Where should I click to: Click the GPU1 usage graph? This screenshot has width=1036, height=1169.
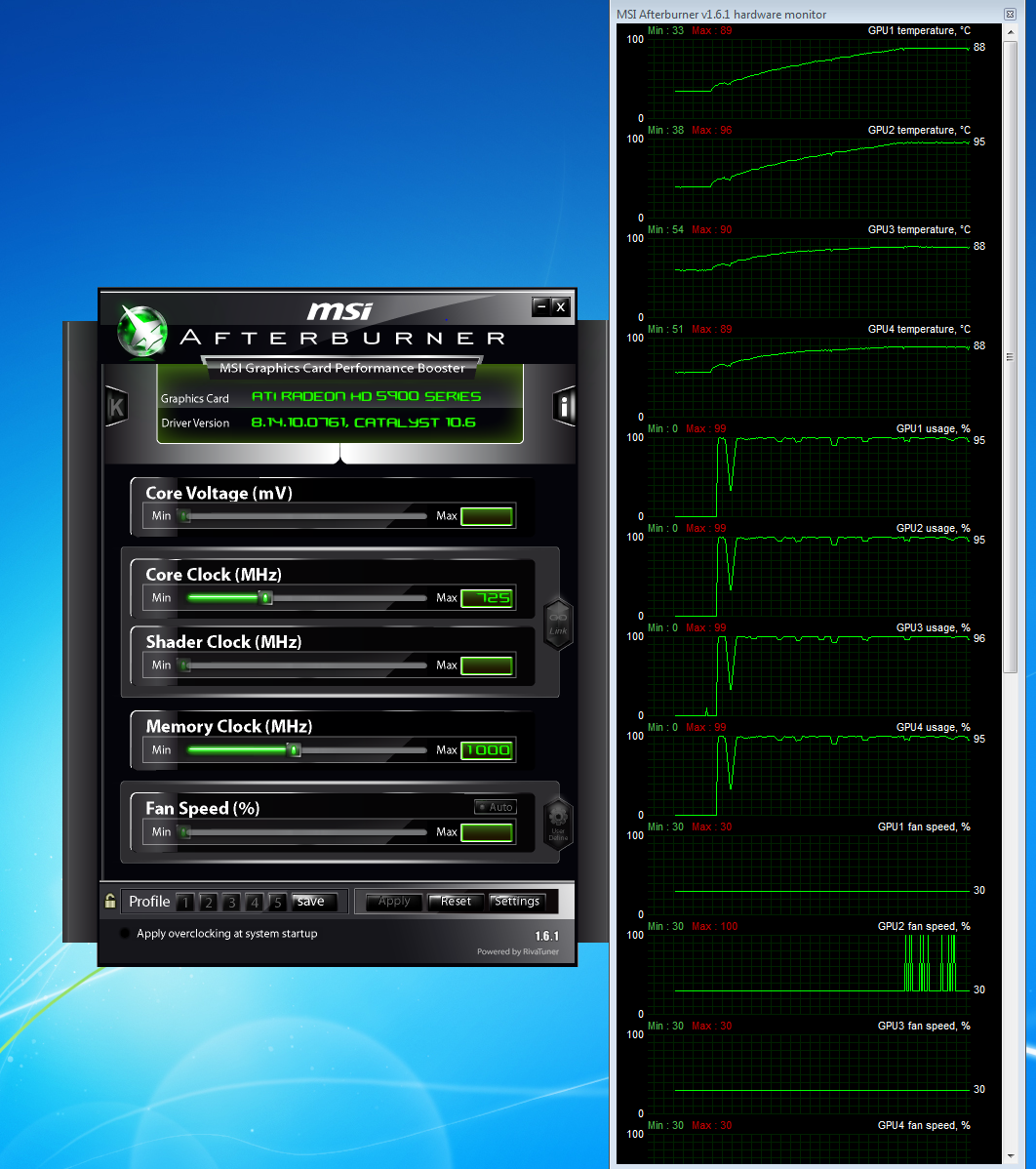pyautogui.click(x=809, y=476)
